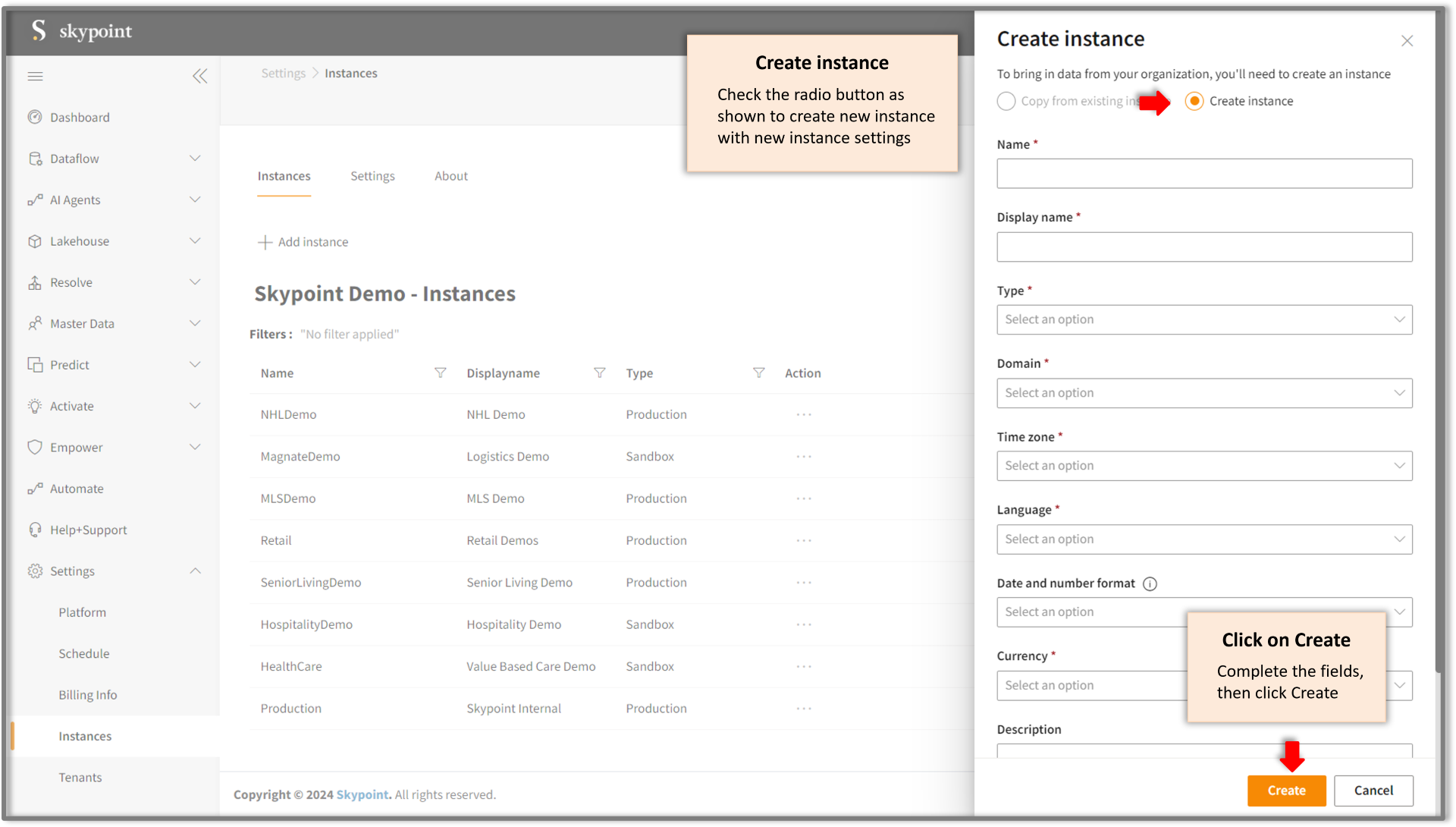Click the Add instance link
The height and width of the screenshot is (827, 1456).
point(303,242)
